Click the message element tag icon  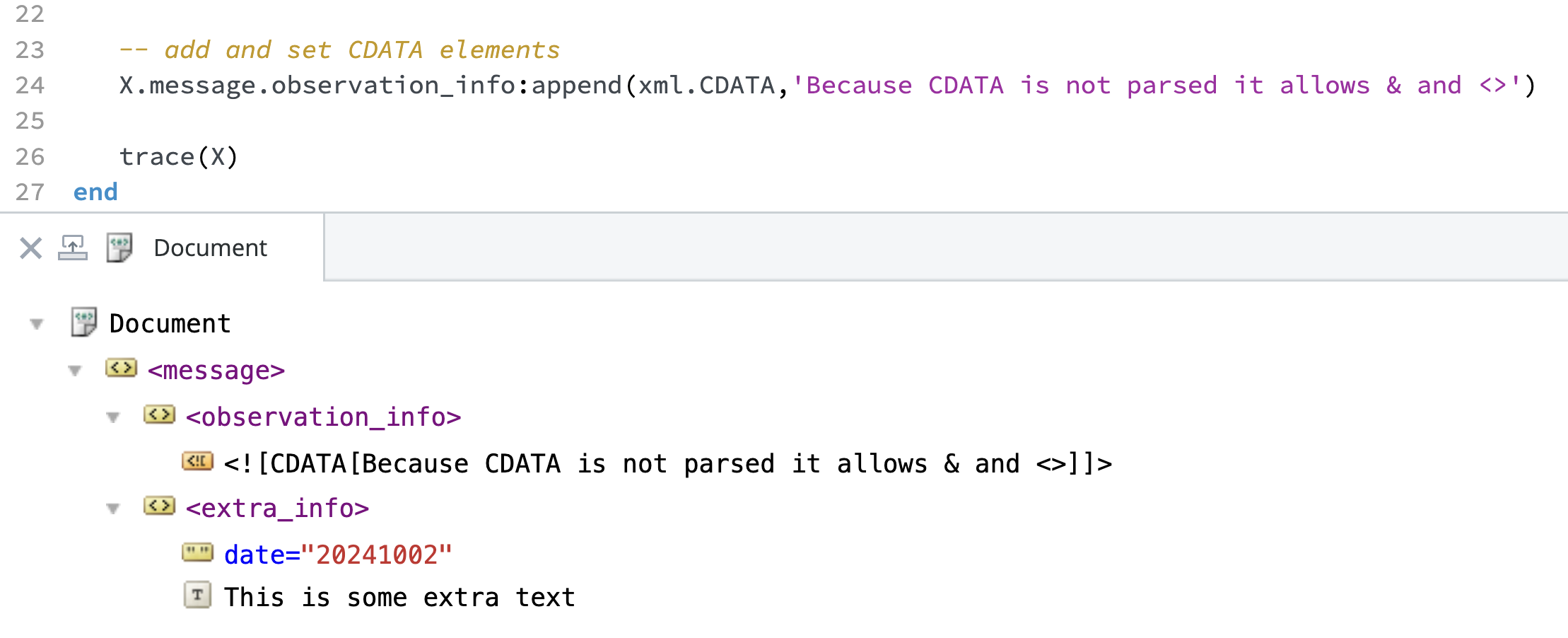click(x=121, y=369)
